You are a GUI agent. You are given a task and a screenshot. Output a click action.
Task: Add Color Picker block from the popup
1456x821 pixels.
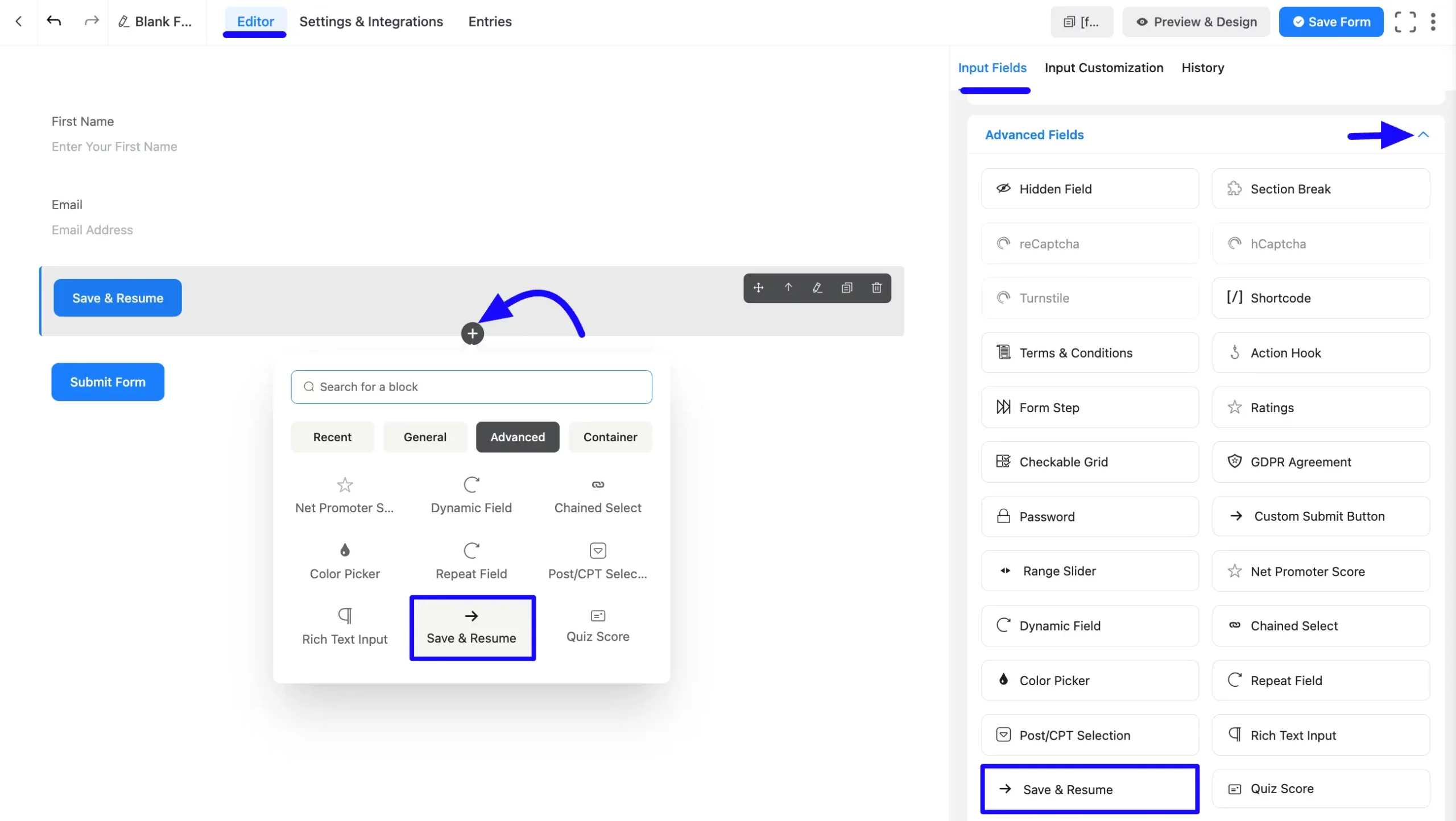345,561
